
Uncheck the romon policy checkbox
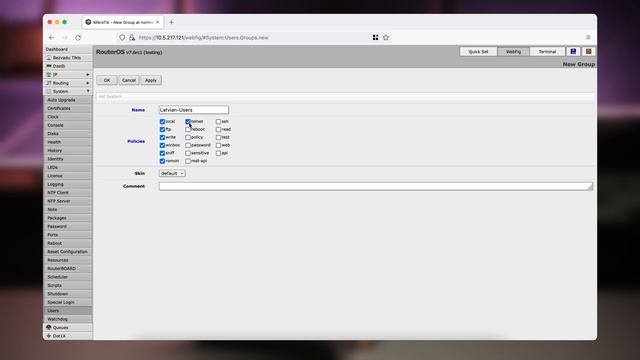(x=162, y=161)
